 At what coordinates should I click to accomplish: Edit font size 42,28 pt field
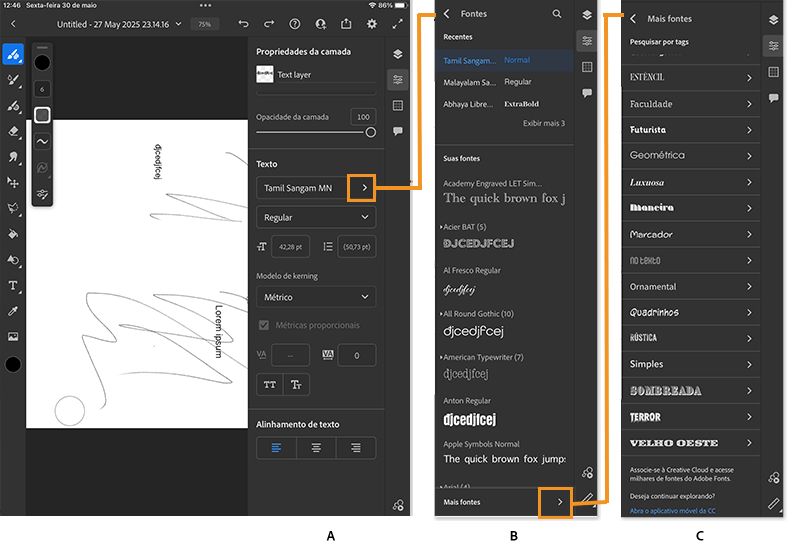click(290, 247)
